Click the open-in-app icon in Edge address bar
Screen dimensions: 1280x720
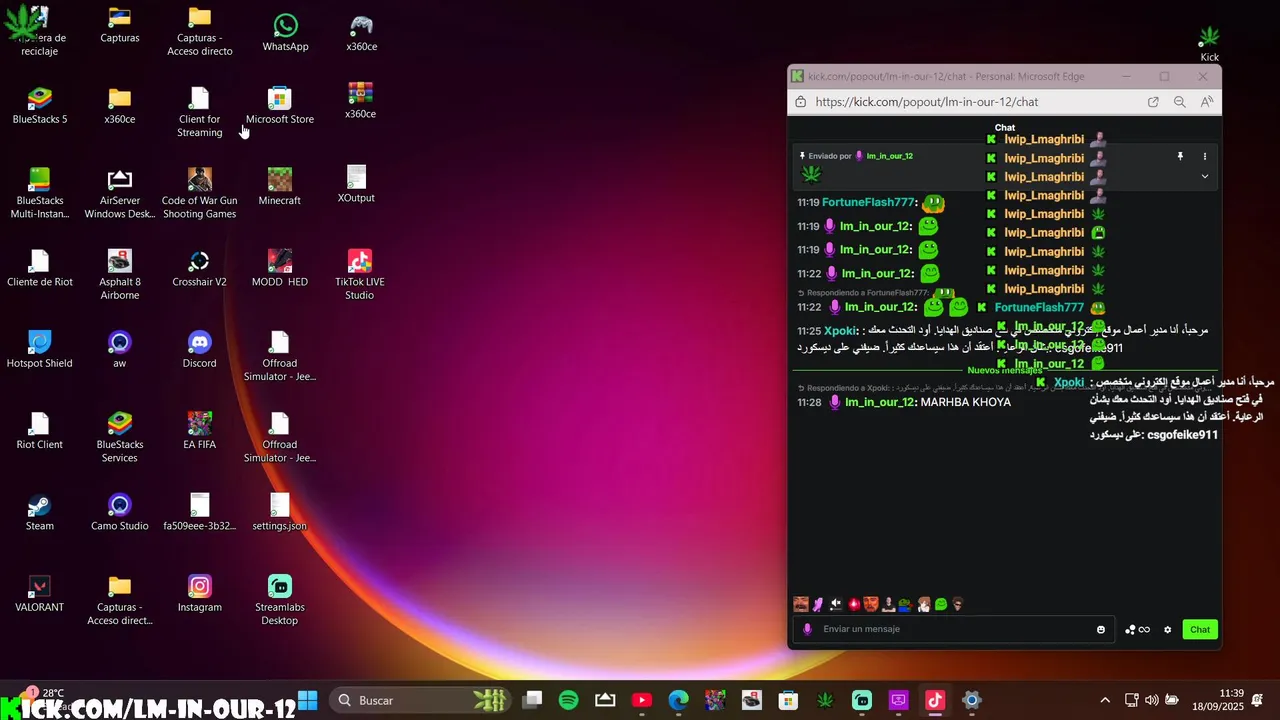tap(1153, 102)
